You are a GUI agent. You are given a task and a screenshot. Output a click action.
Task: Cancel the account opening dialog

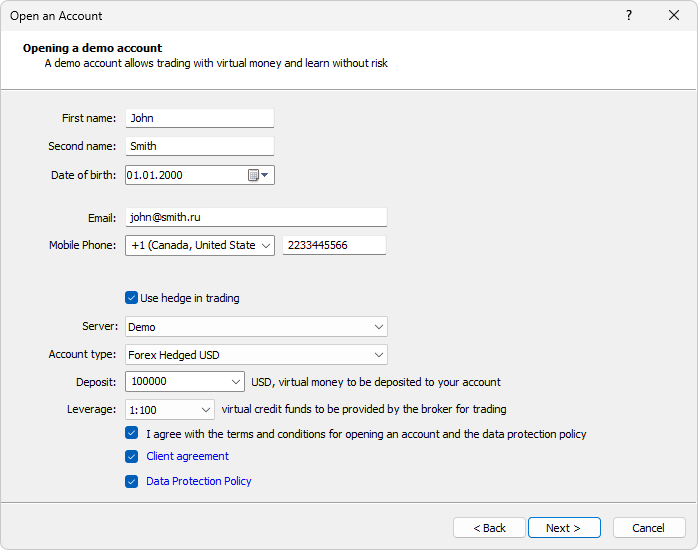click(649, 528)
